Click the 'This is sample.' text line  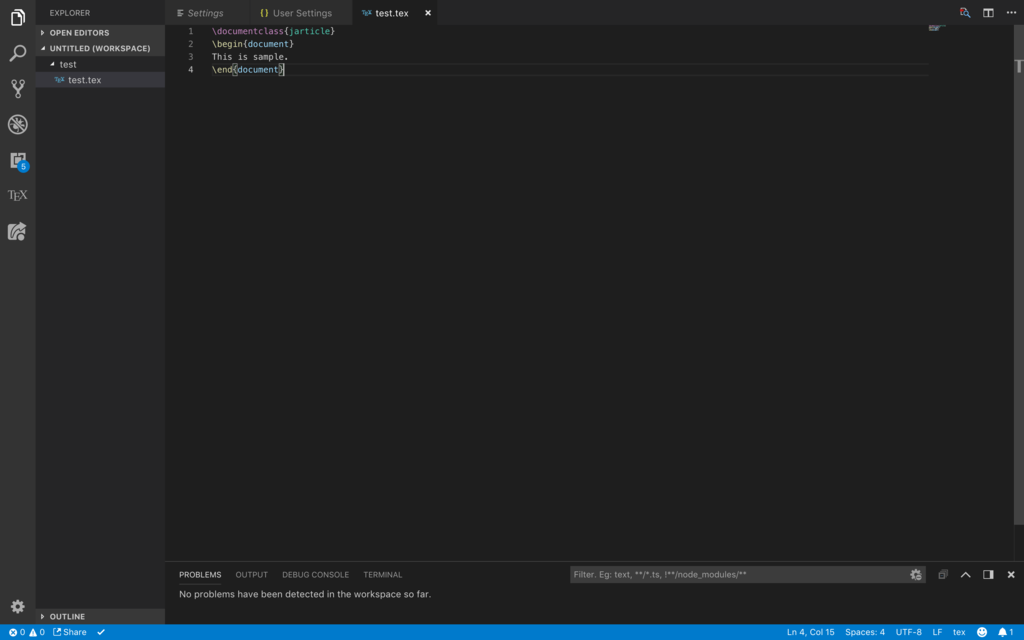tap(250, 57)
